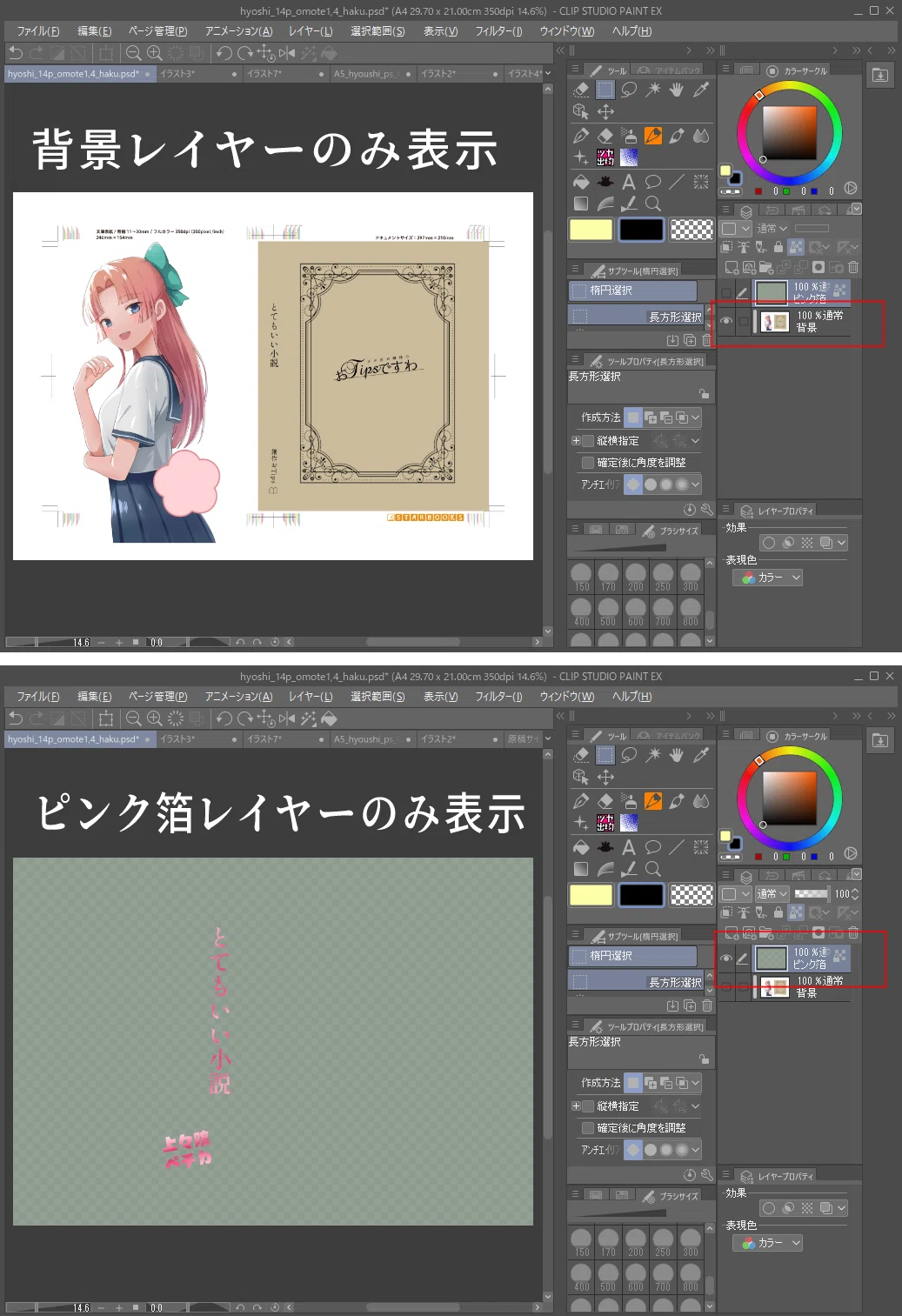Hide 背景 layer eye in 背景レイヤー window
Screen dimensions: 902x1316
(x=726, y=321)
